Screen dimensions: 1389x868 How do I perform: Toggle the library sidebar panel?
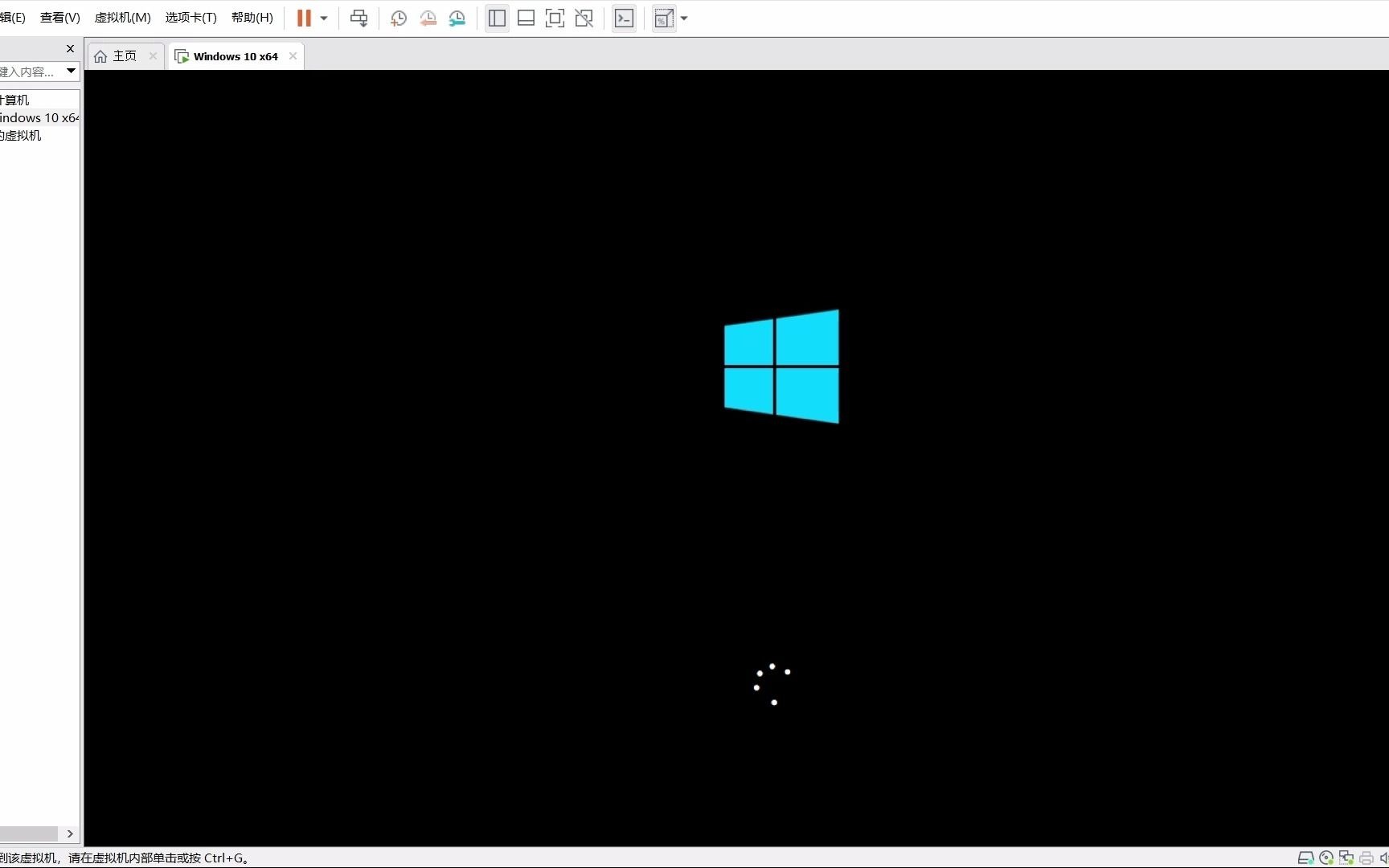[x=496, y=18]
